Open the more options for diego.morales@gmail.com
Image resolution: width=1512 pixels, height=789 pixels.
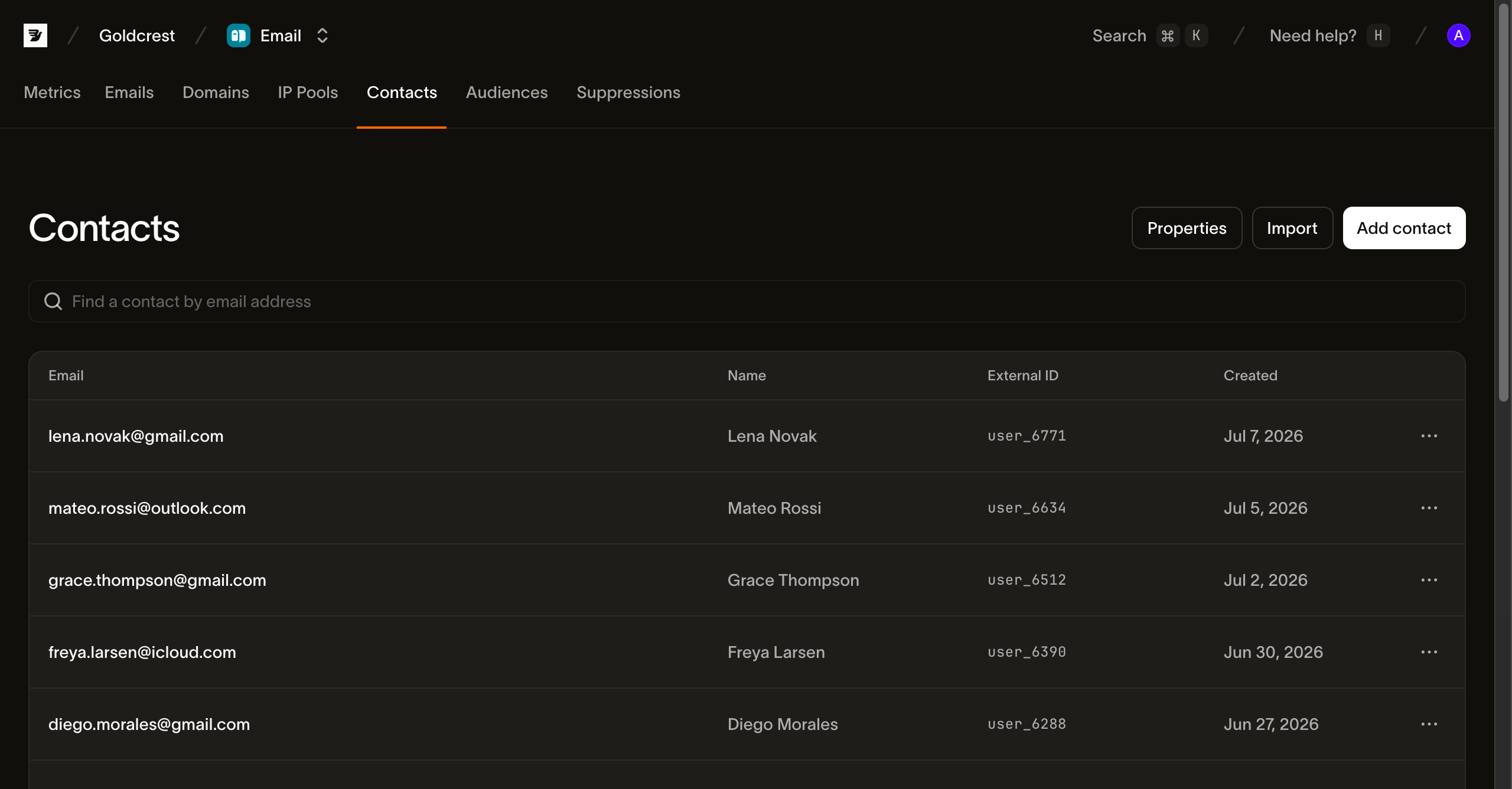(1429, 724)
